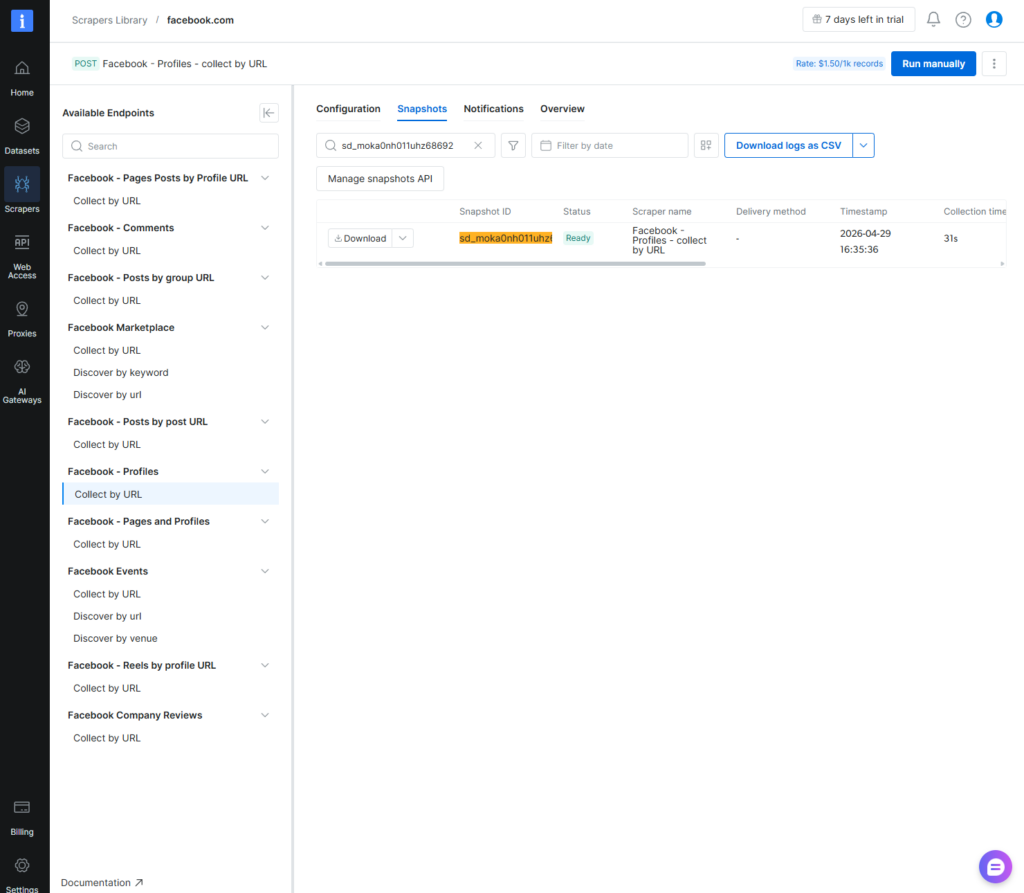Viewport: 1024px width, 893px height.
Task: Open the notifications bell icon
Action: pos(934,20)
